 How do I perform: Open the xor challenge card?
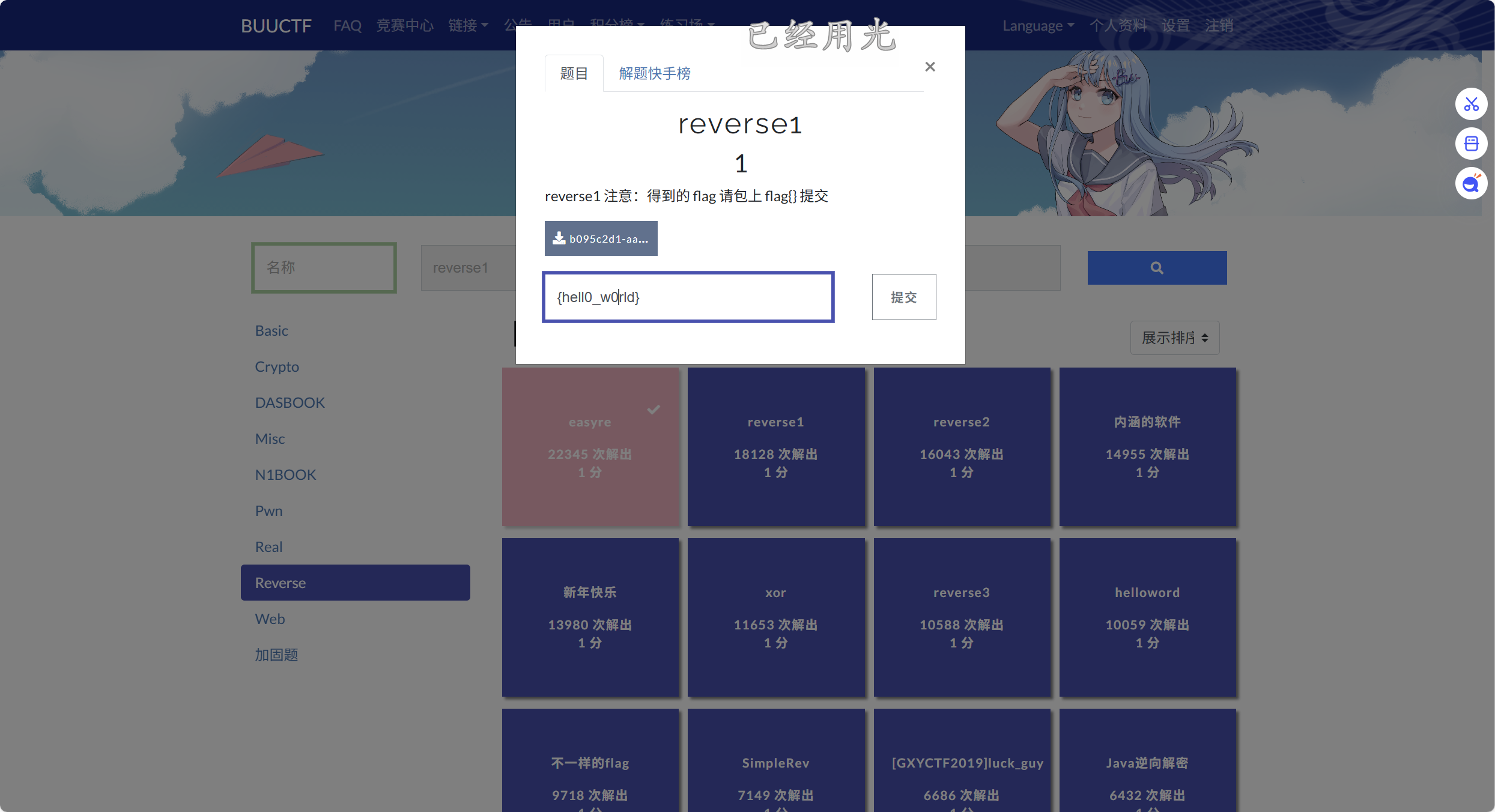pos(775,617)
